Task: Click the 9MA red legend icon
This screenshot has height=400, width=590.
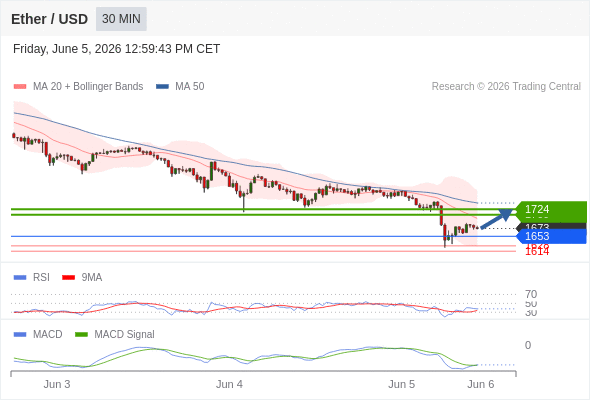Action: 68,278
